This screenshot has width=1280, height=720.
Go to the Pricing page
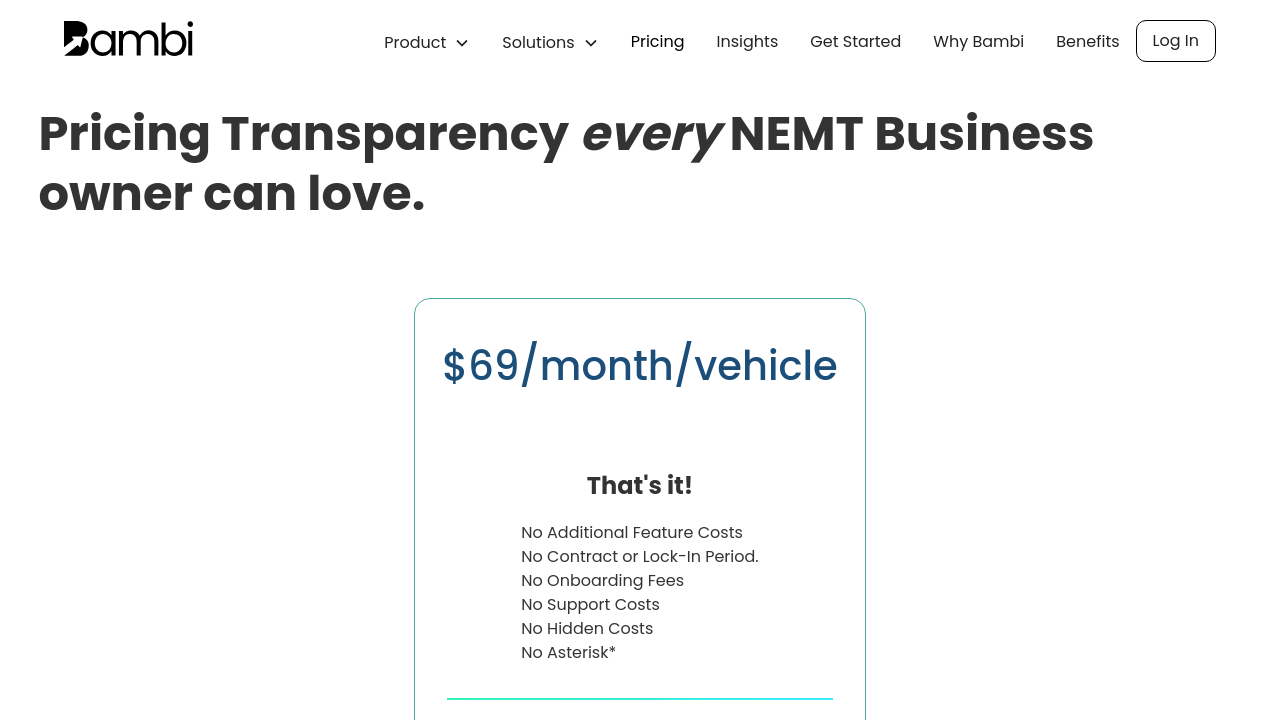(x=657, y=41)
